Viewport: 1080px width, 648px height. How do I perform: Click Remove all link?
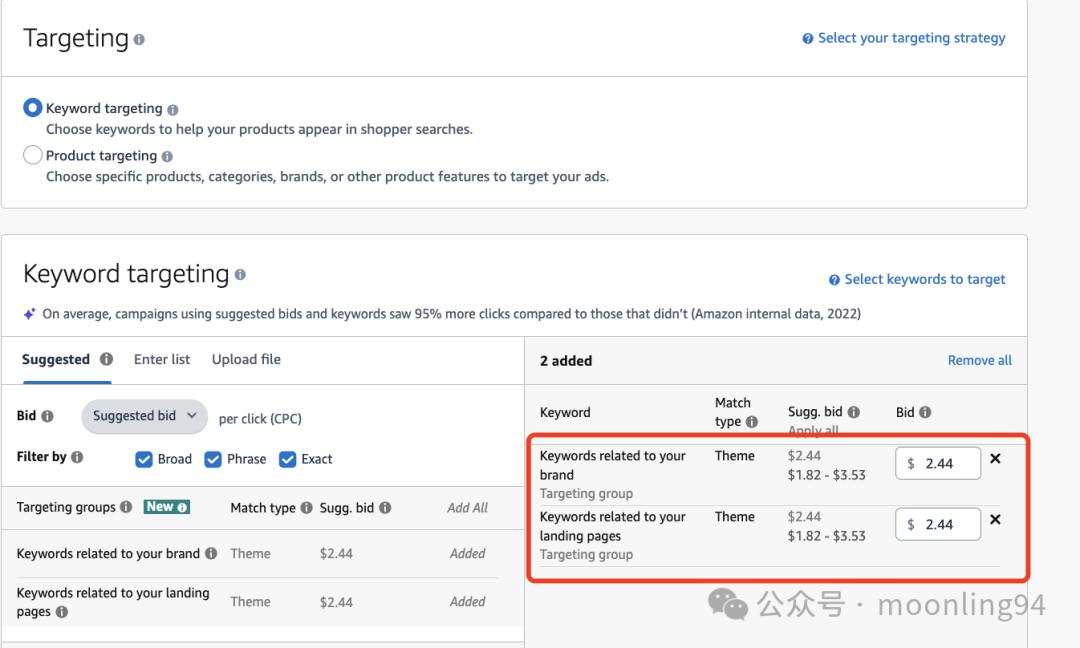(979, 360)
